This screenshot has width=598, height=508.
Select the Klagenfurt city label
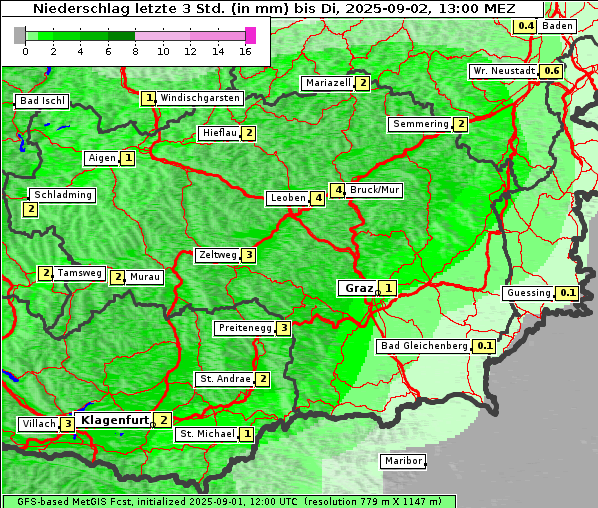pyautogui.click(x=114, y=420)
